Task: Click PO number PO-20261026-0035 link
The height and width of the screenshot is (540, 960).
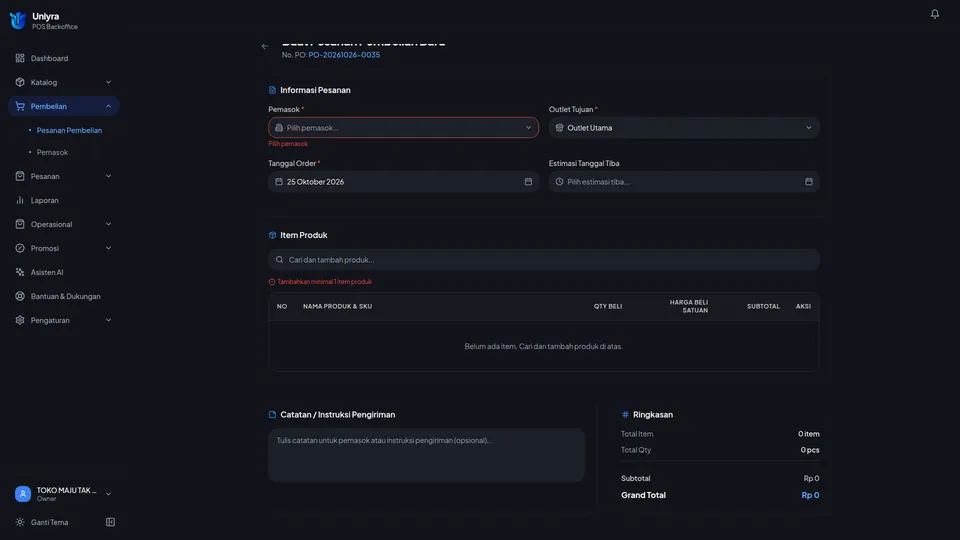Action: coord(344,54)
